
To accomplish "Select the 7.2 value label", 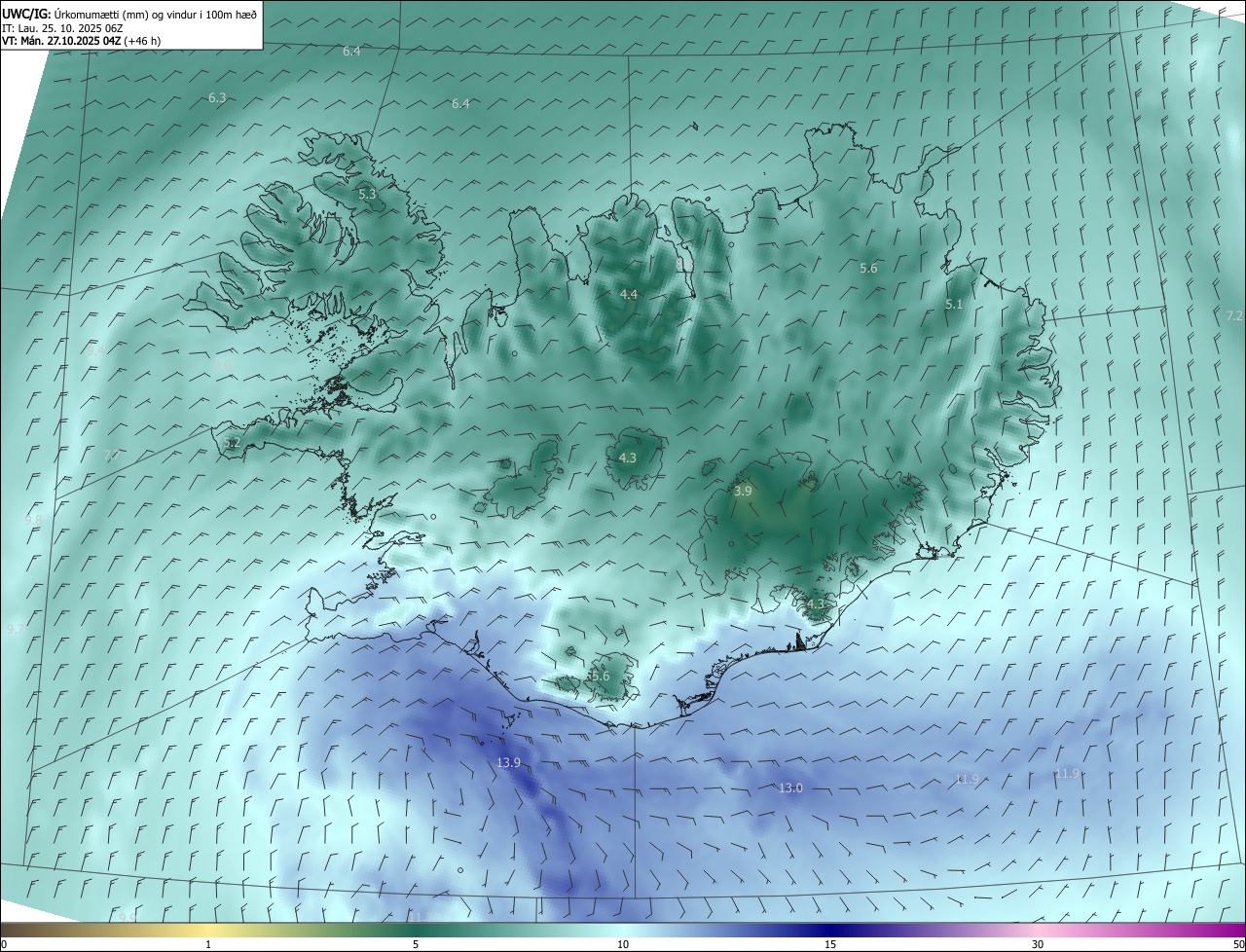I will click(x=1234, y=316).
